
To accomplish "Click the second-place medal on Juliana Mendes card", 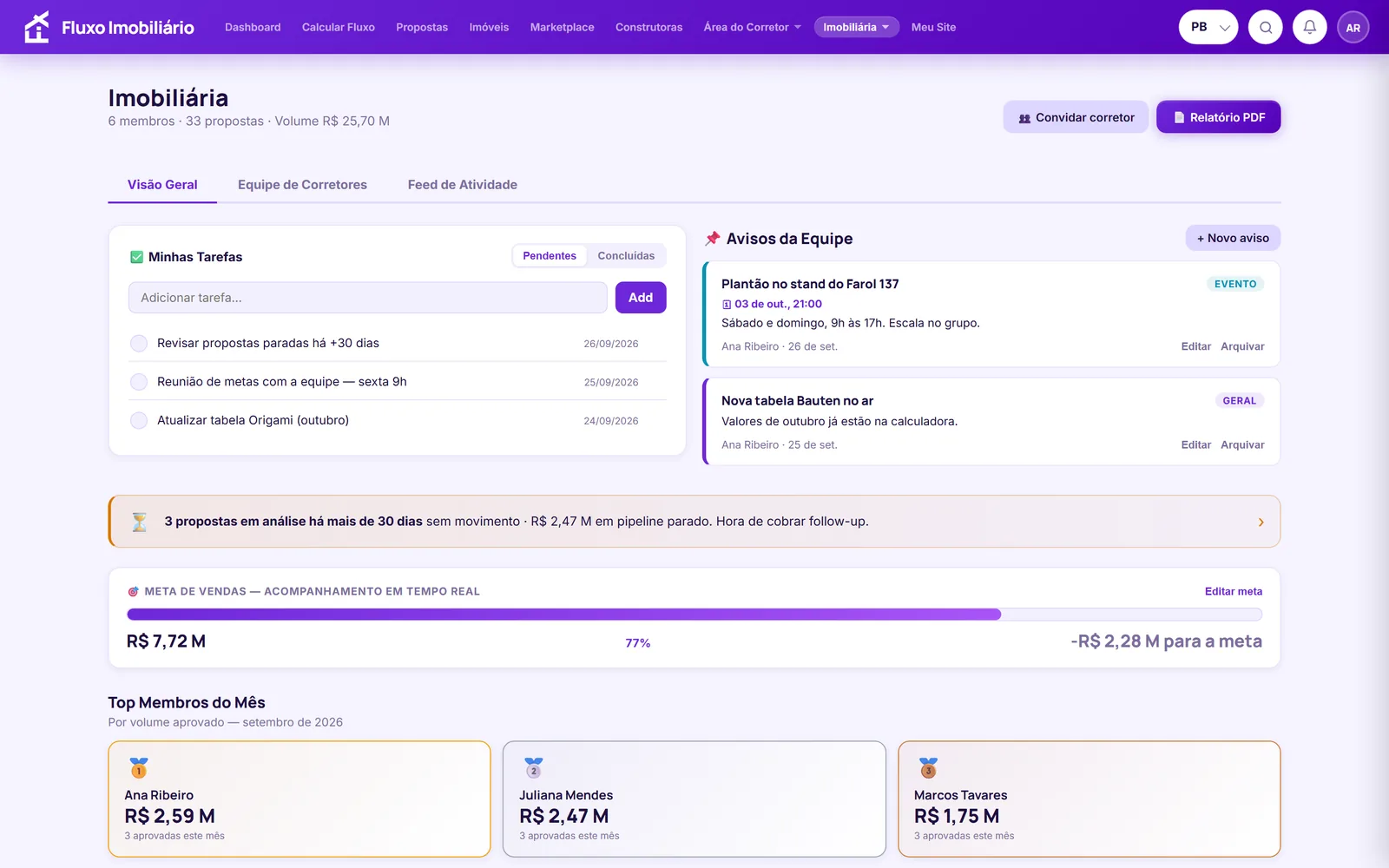I will point(534,767).
